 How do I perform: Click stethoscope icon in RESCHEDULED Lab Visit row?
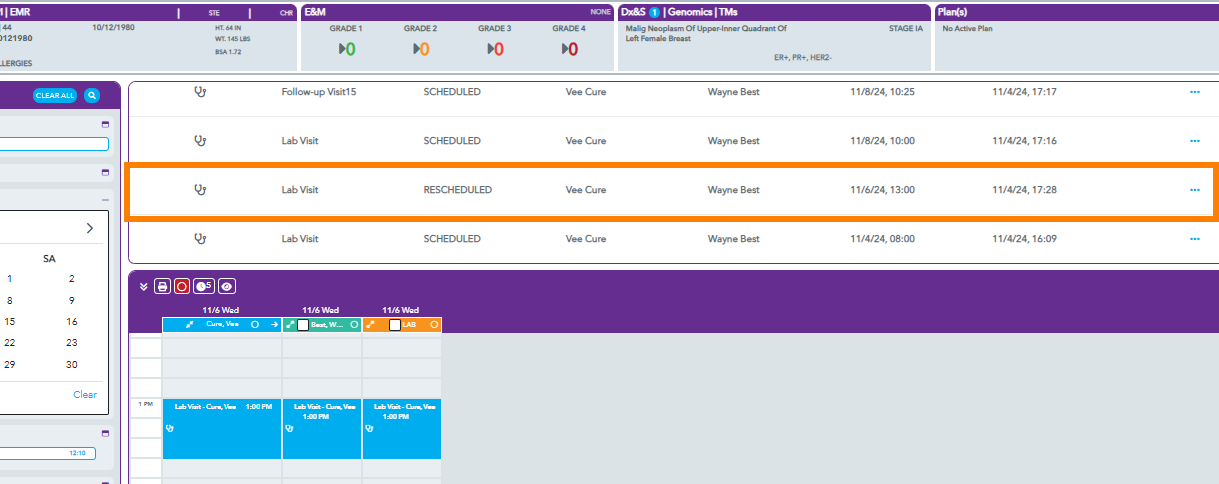[200, 189]
